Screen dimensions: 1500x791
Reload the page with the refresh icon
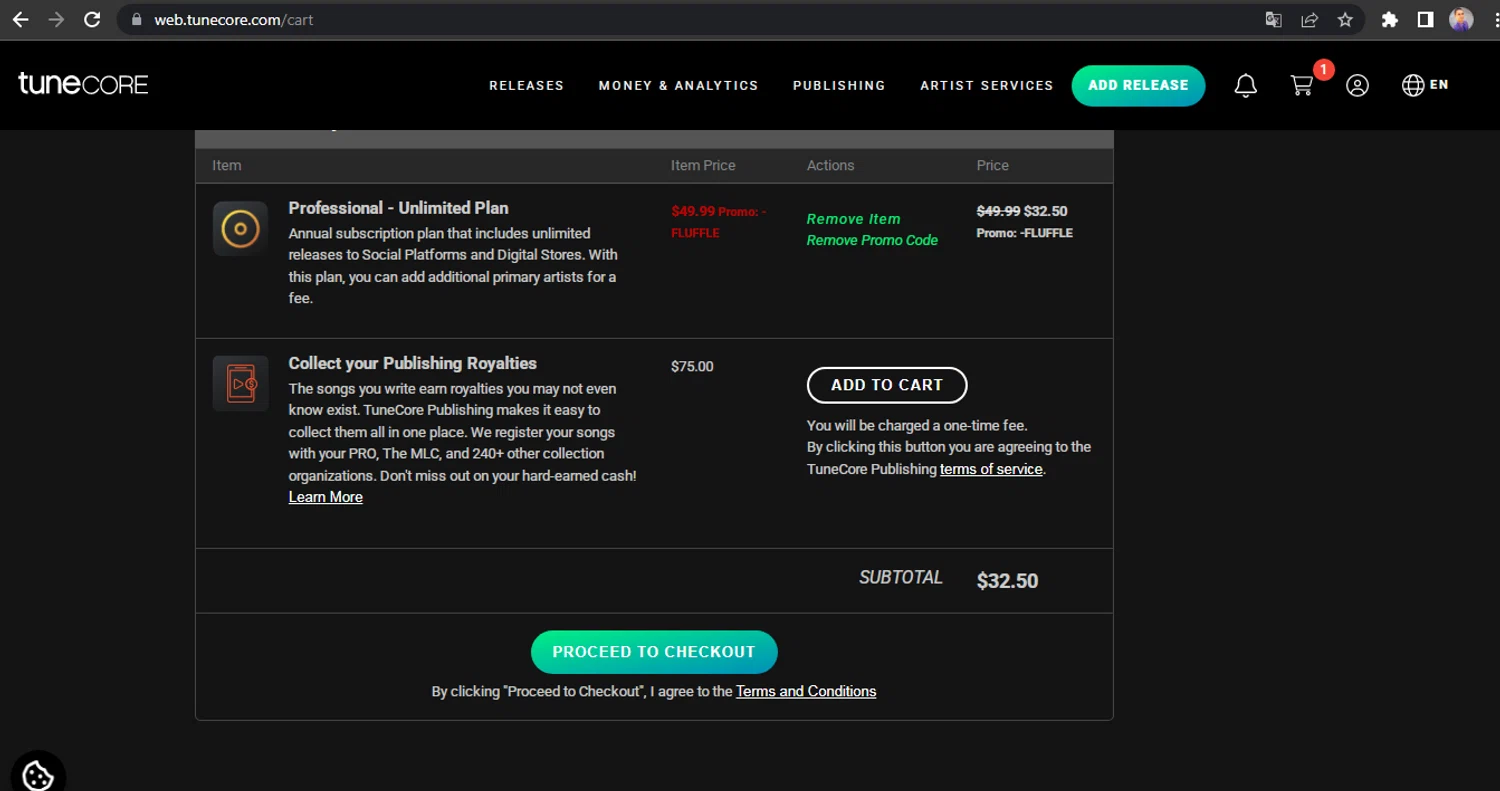tap(92, 19)
